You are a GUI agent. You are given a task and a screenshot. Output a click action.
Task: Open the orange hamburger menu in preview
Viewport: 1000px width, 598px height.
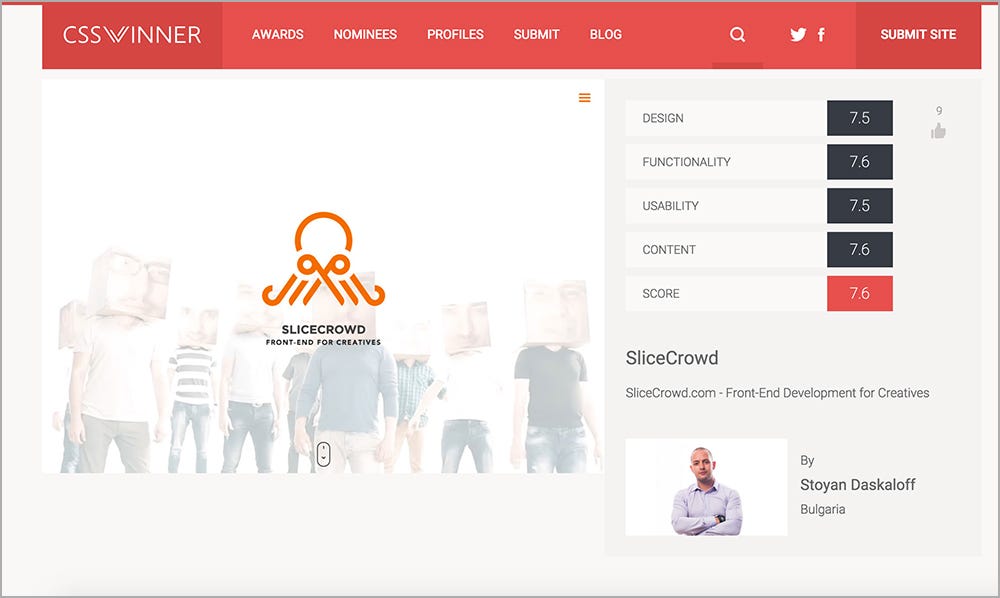point(584,98)
